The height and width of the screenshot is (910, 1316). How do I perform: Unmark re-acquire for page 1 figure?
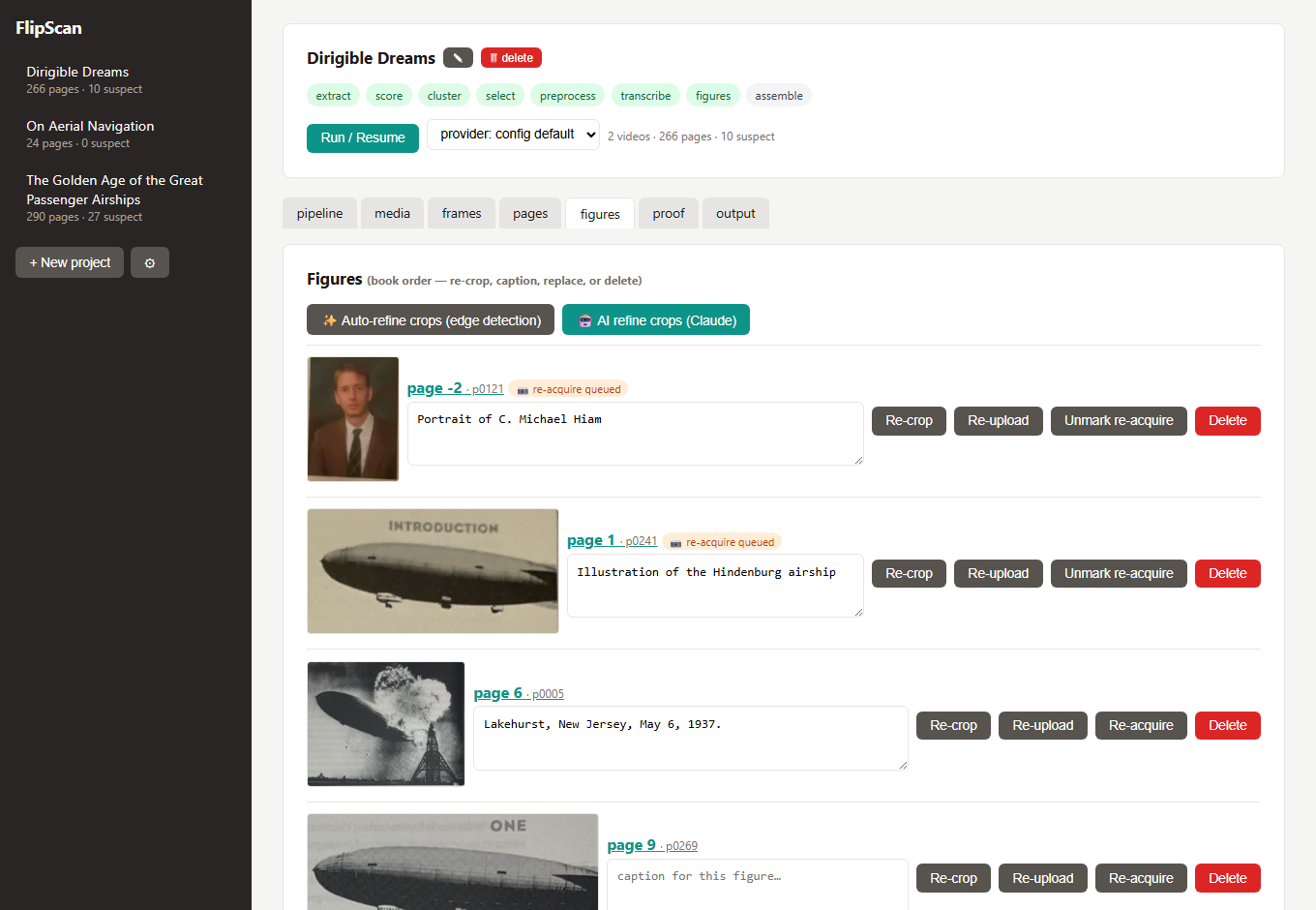(1119, 574)
